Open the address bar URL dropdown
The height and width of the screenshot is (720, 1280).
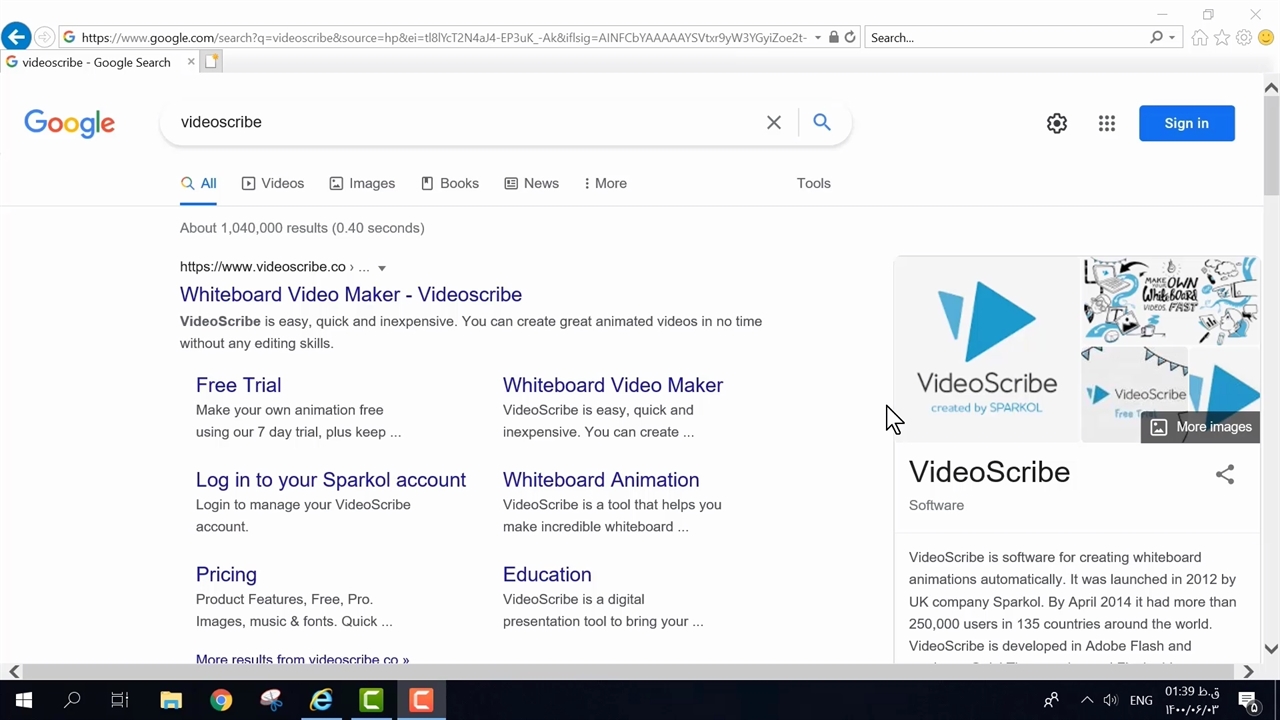point(818,38)
